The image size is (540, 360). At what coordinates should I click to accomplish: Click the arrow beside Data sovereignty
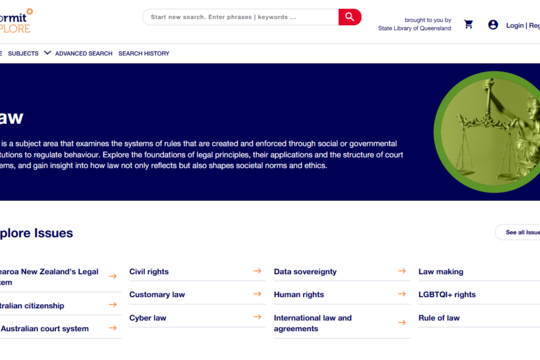tap(402, 271)
